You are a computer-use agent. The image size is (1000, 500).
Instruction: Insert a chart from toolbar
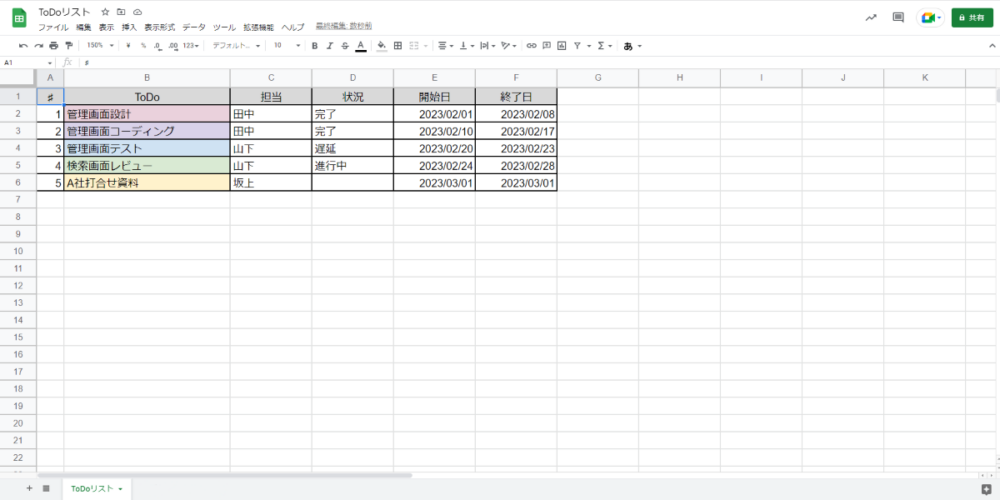coord(561,45)
